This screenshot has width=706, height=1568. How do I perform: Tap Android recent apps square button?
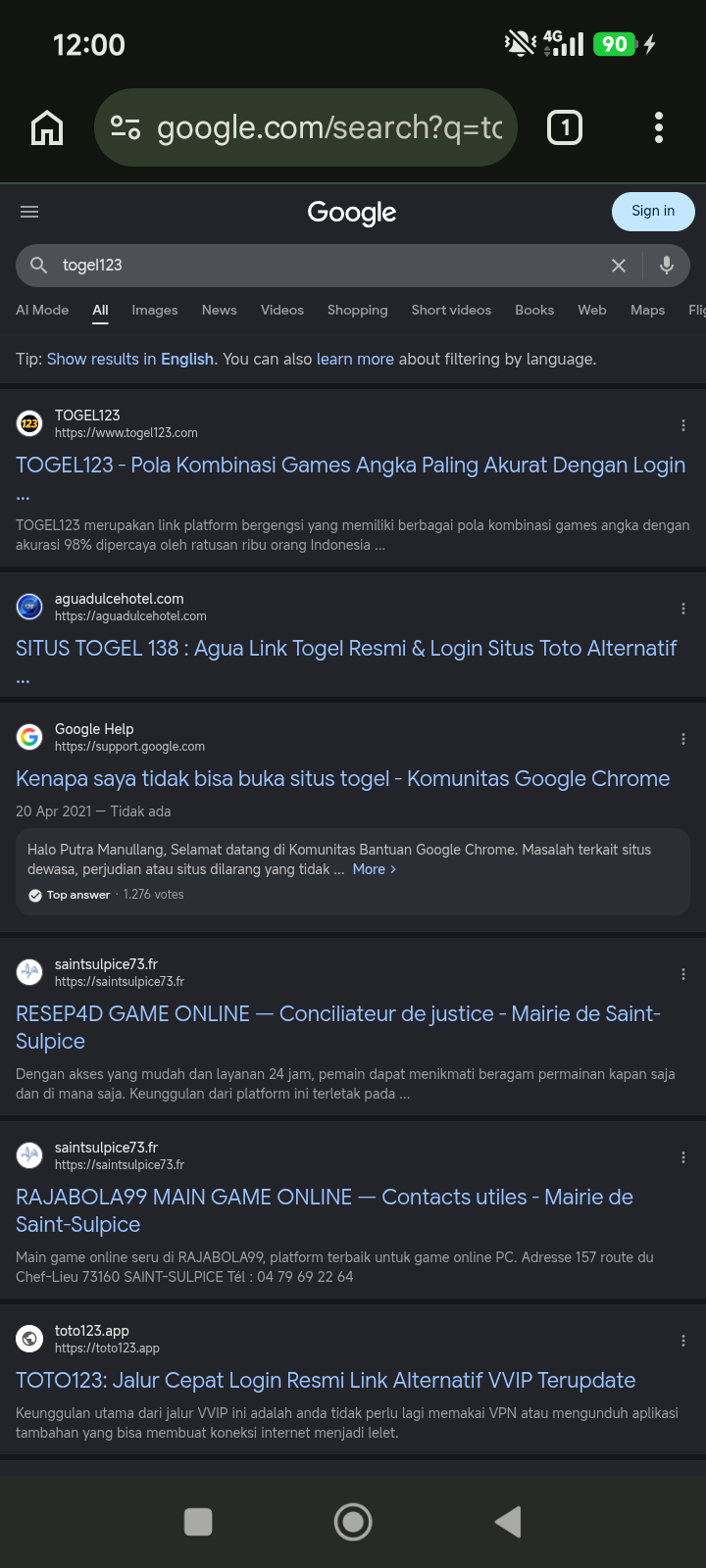pos(198,1522)
